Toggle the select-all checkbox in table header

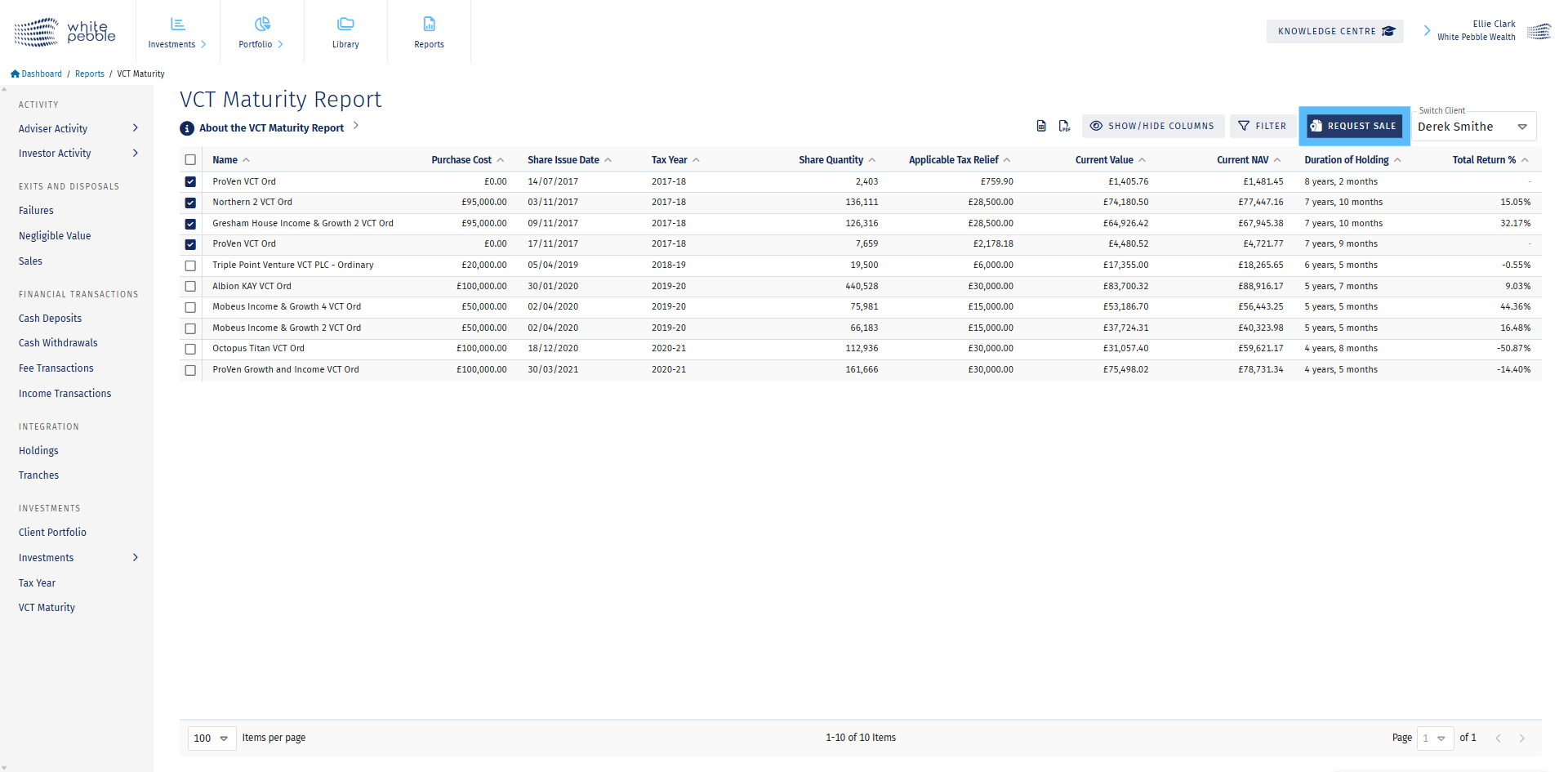pos(190,160)
